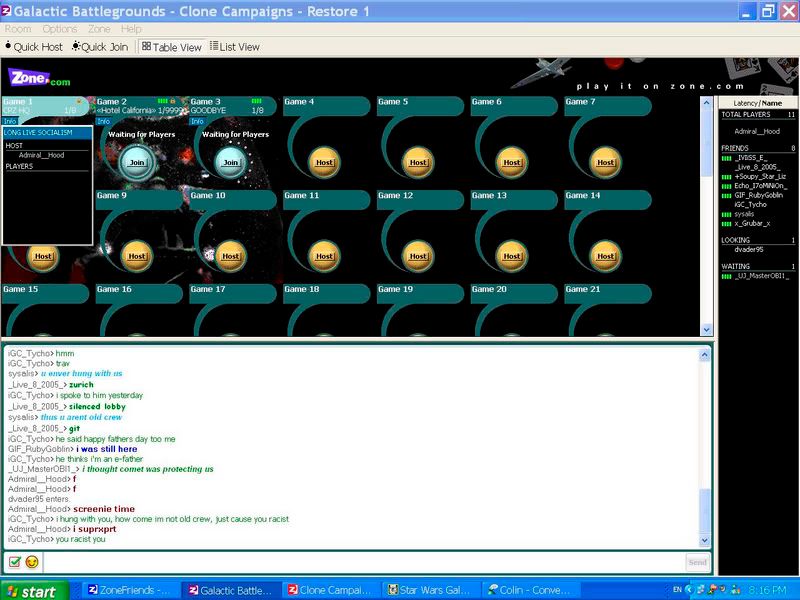Select friend Echo_I7oMiNiOn_ in player list

click(x=761, y=186)
